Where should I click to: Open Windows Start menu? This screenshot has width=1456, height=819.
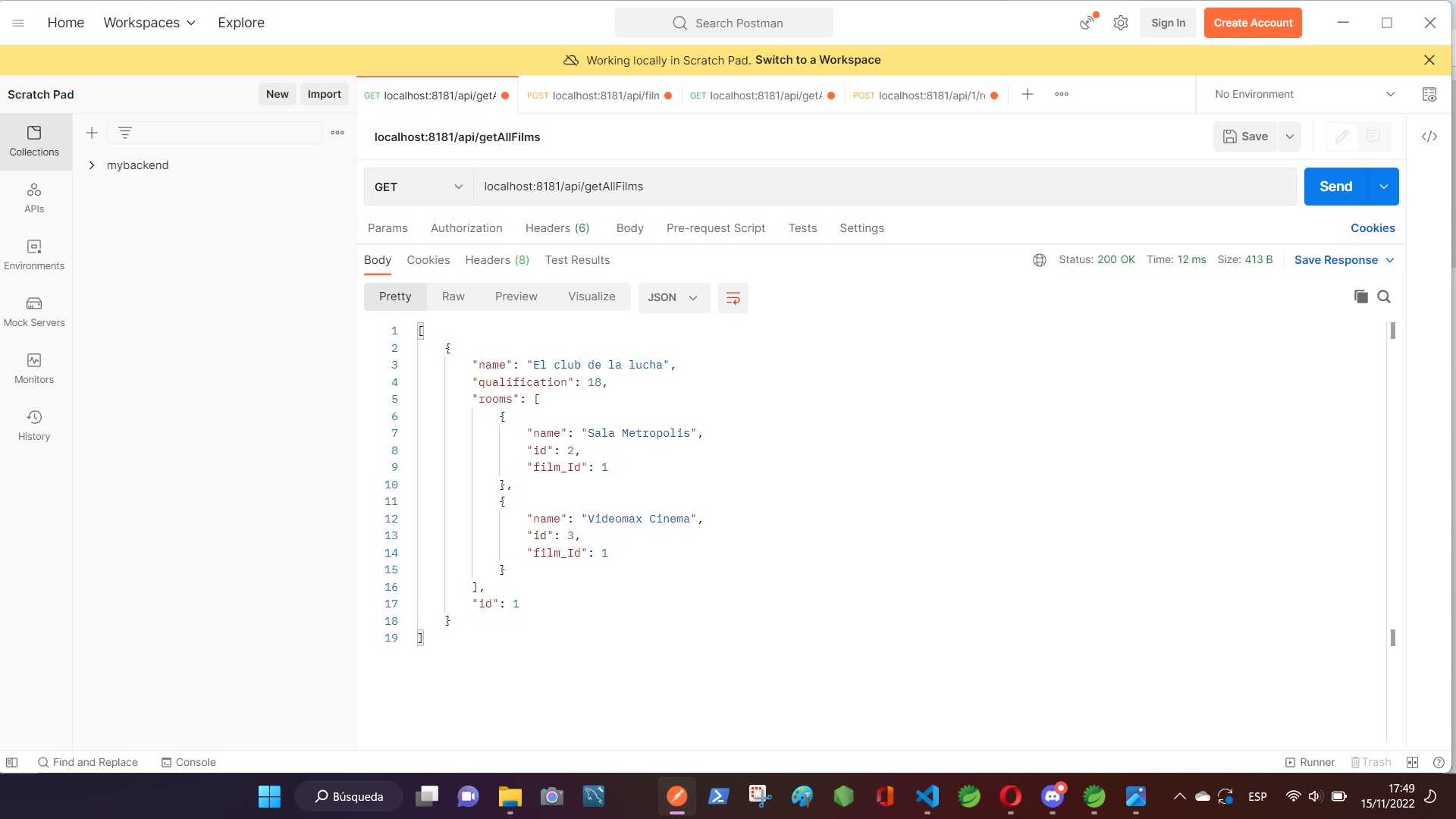point(269,796)
